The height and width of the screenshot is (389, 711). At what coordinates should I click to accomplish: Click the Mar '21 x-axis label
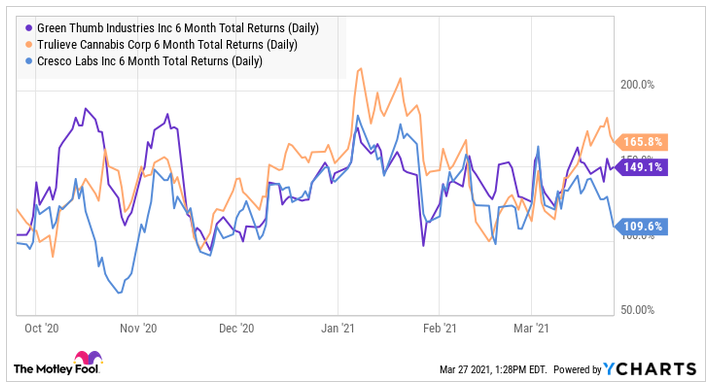click(x=531, y=328)
